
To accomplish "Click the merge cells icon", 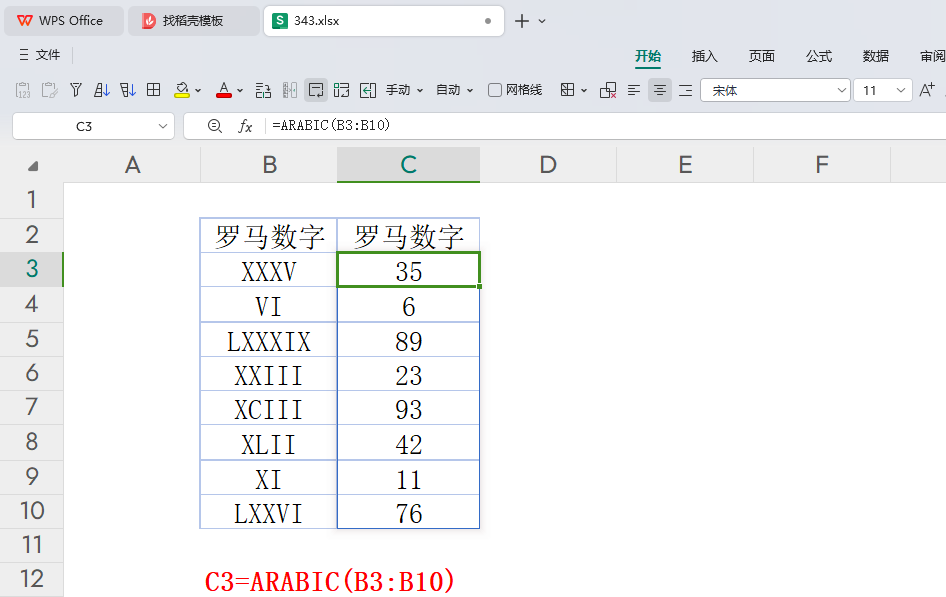I will tap(341, 90).
